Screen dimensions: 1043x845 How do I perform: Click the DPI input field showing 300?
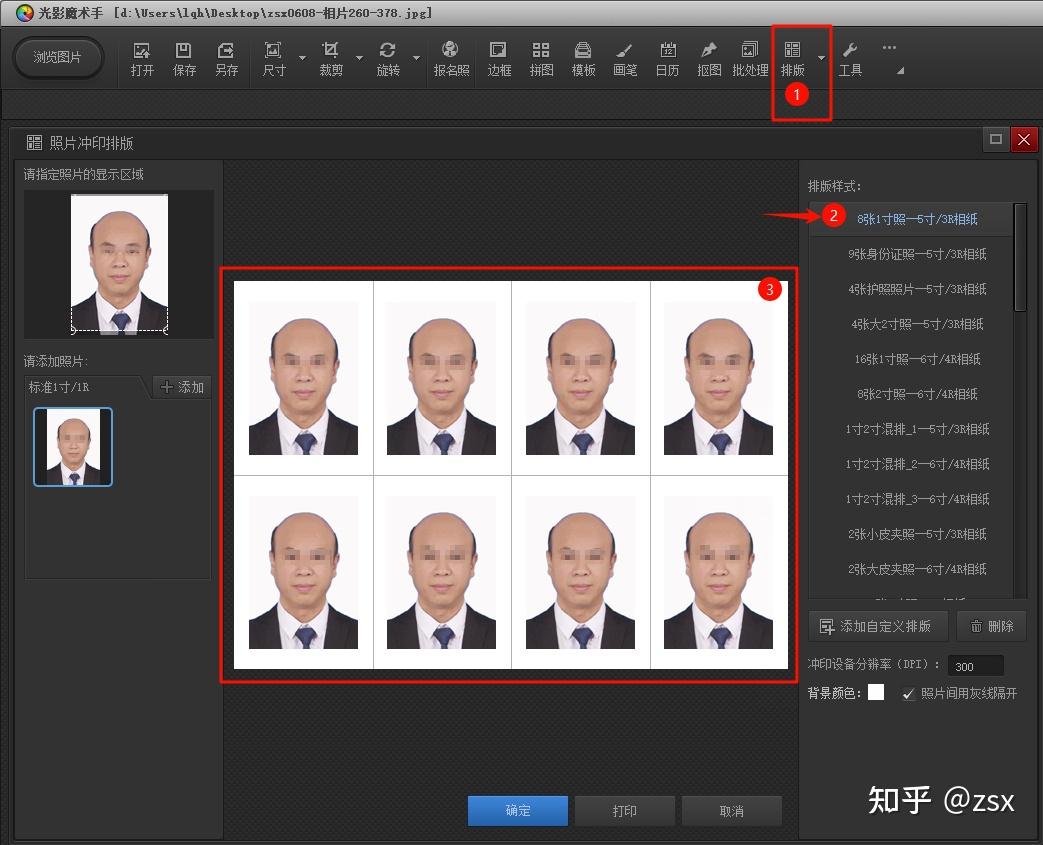click(x=975, y=666)
